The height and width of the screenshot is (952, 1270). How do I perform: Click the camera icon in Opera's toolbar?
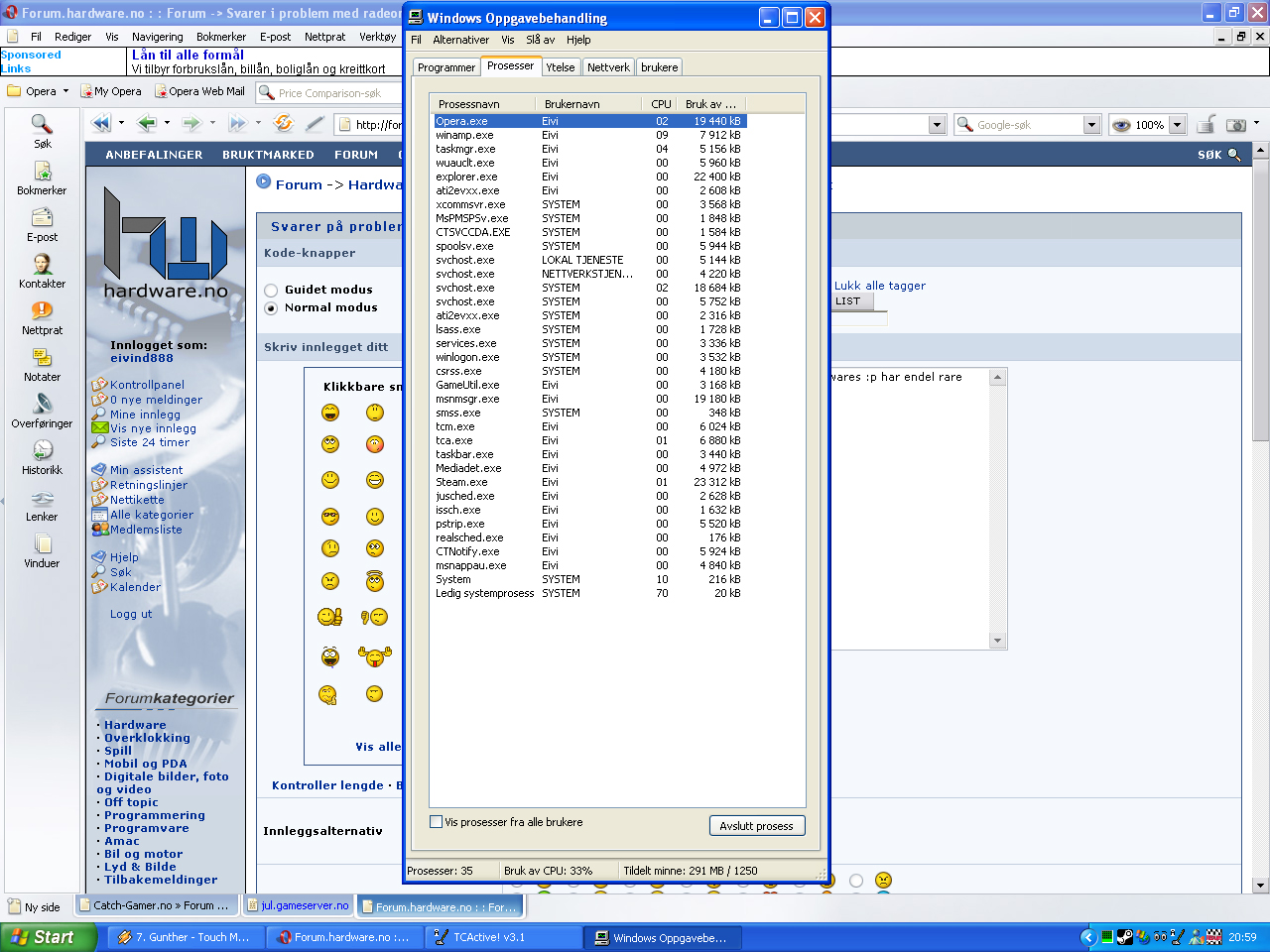1236,125
